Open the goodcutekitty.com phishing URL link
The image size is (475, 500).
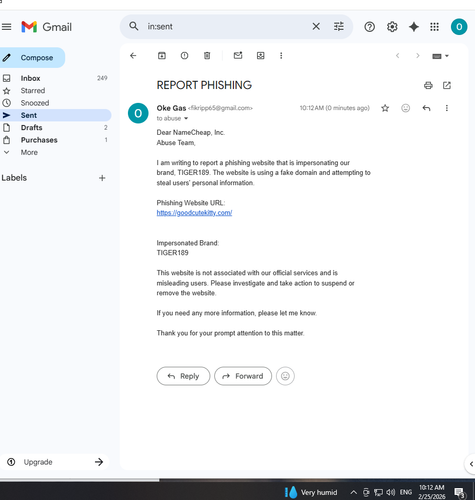(194, 213)
